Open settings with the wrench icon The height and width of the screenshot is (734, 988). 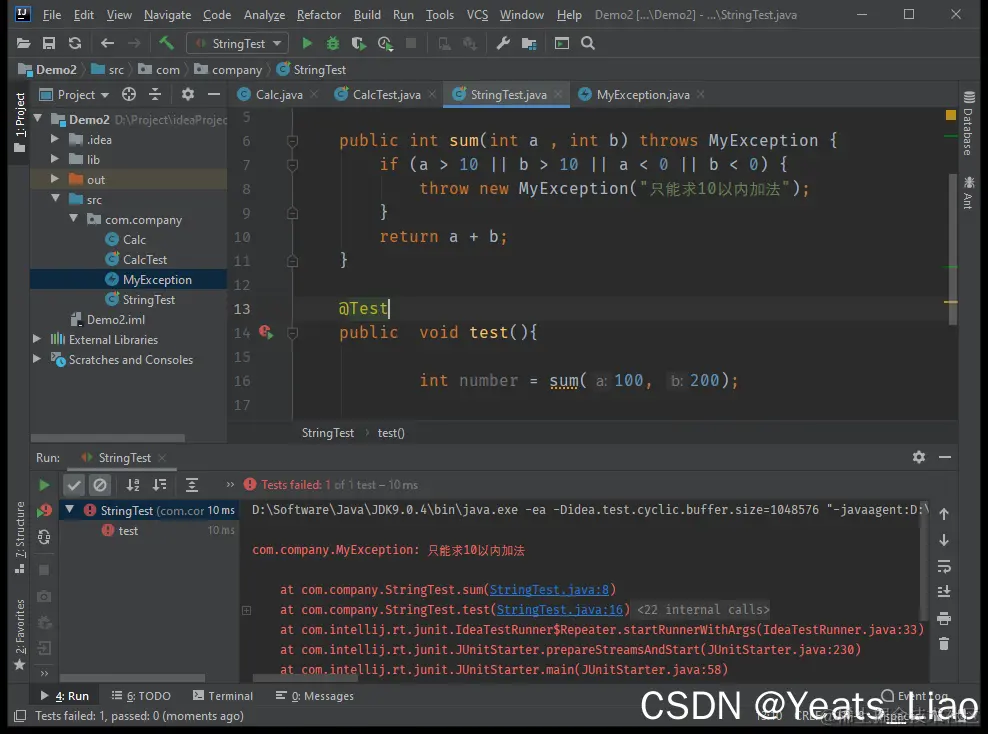click(503, 43)
